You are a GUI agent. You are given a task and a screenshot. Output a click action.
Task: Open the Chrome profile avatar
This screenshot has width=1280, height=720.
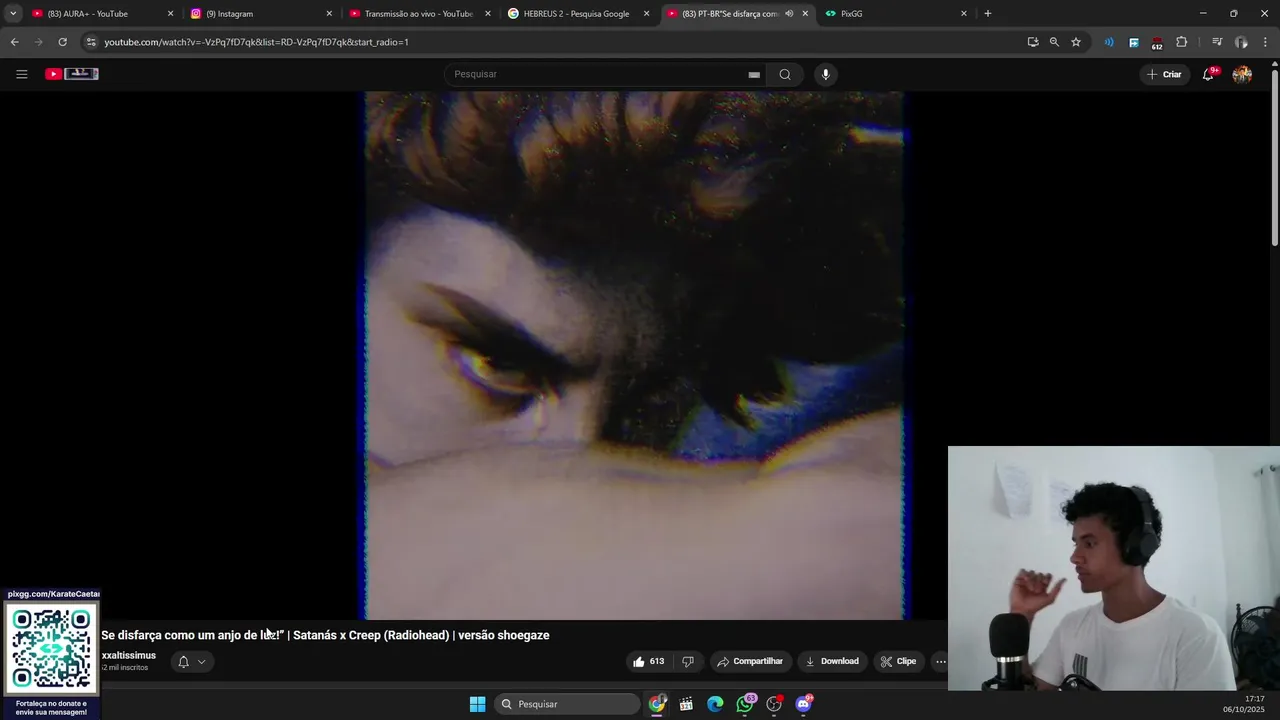click(1241, 42)
